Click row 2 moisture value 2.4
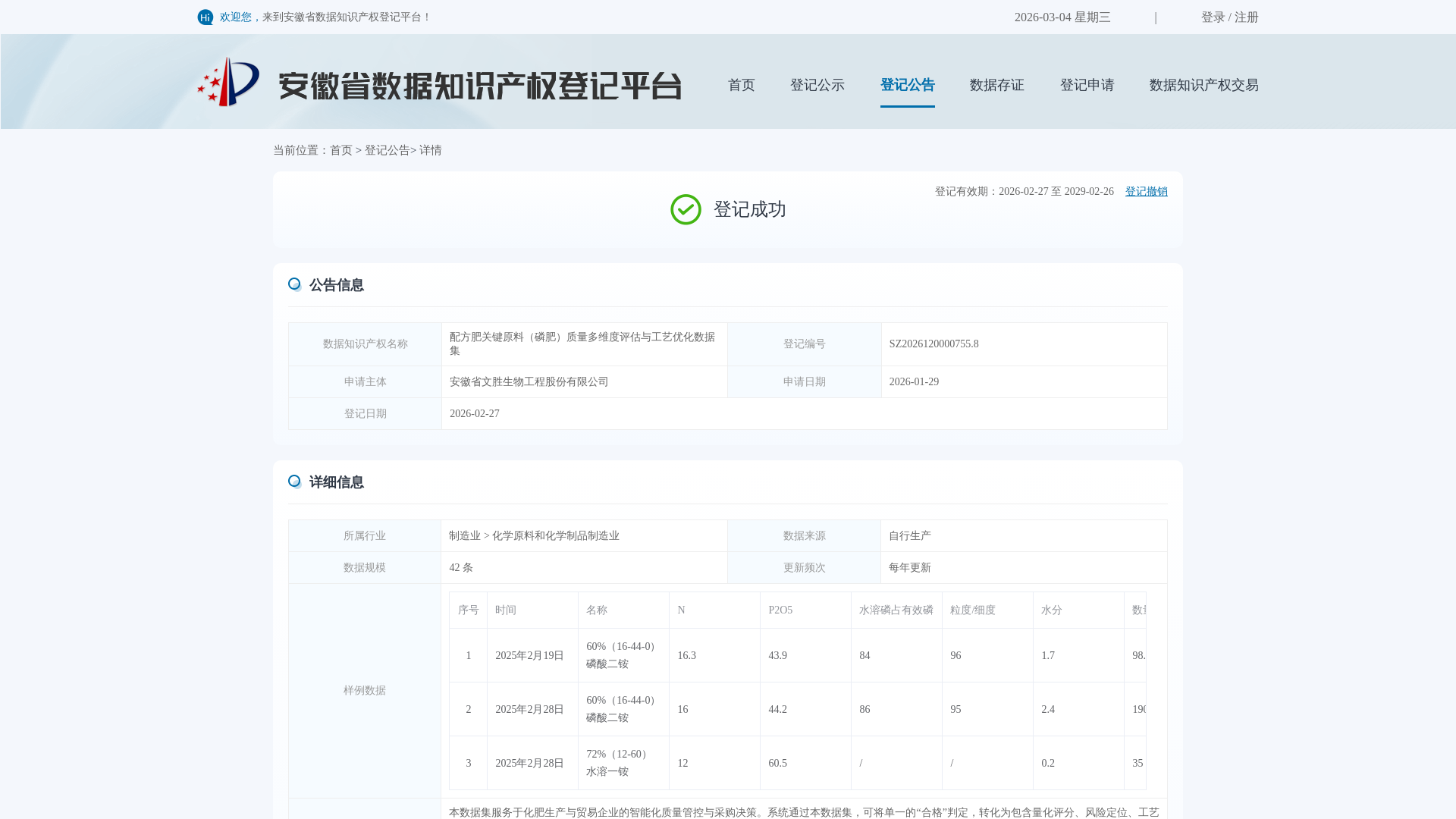This screenshot has height=819, width=1456. point(1047,710)
